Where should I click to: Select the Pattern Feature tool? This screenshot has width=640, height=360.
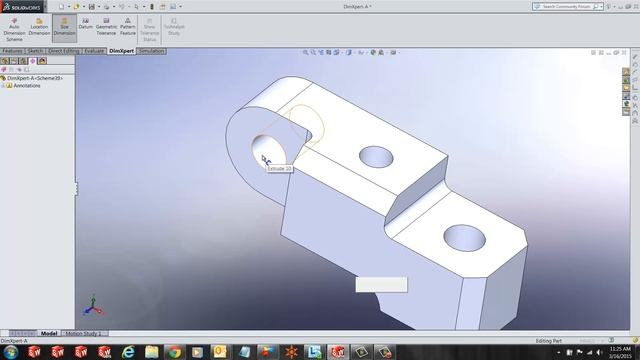click(128, 27)
